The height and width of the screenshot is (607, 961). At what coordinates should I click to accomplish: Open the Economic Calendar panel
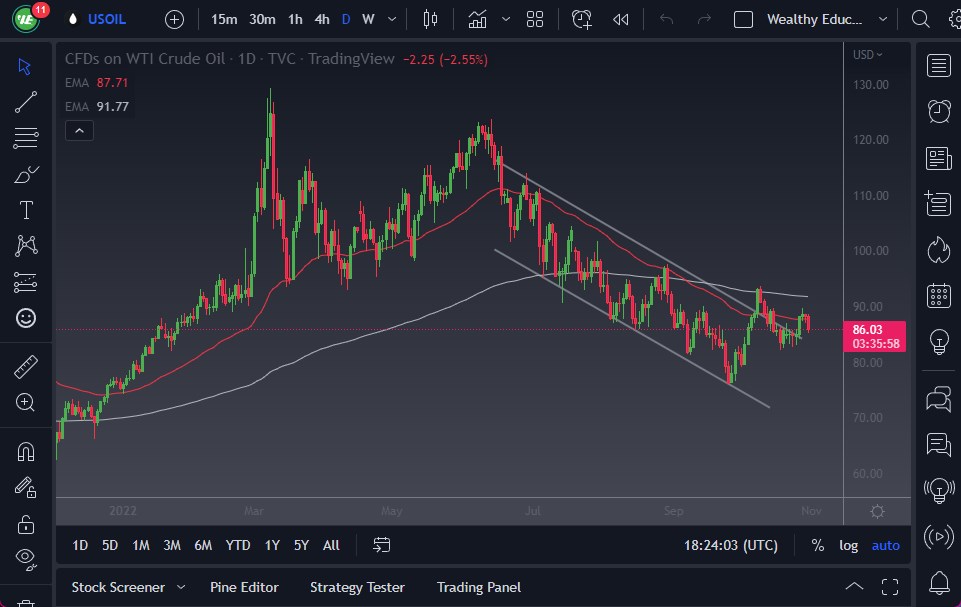[938, 295]
